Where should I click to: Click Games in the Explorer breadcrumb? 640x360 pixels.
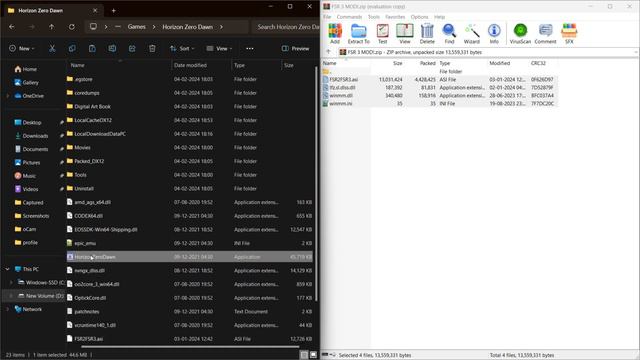[136, 27]
